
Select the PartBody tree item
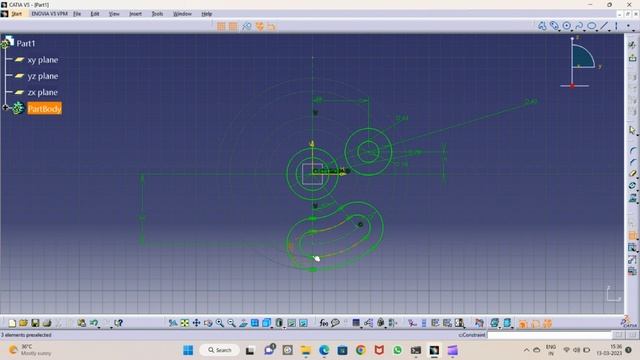tap(44, 108)
